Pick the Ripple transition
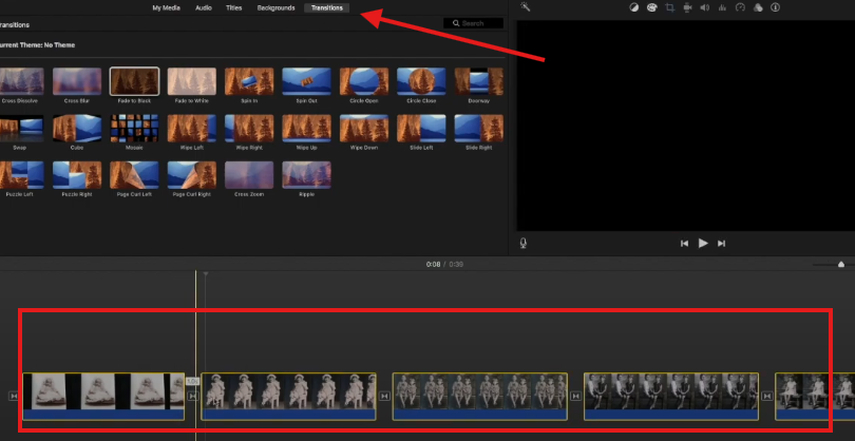This screenshot has width=855, height=441. tap(306, 175)
